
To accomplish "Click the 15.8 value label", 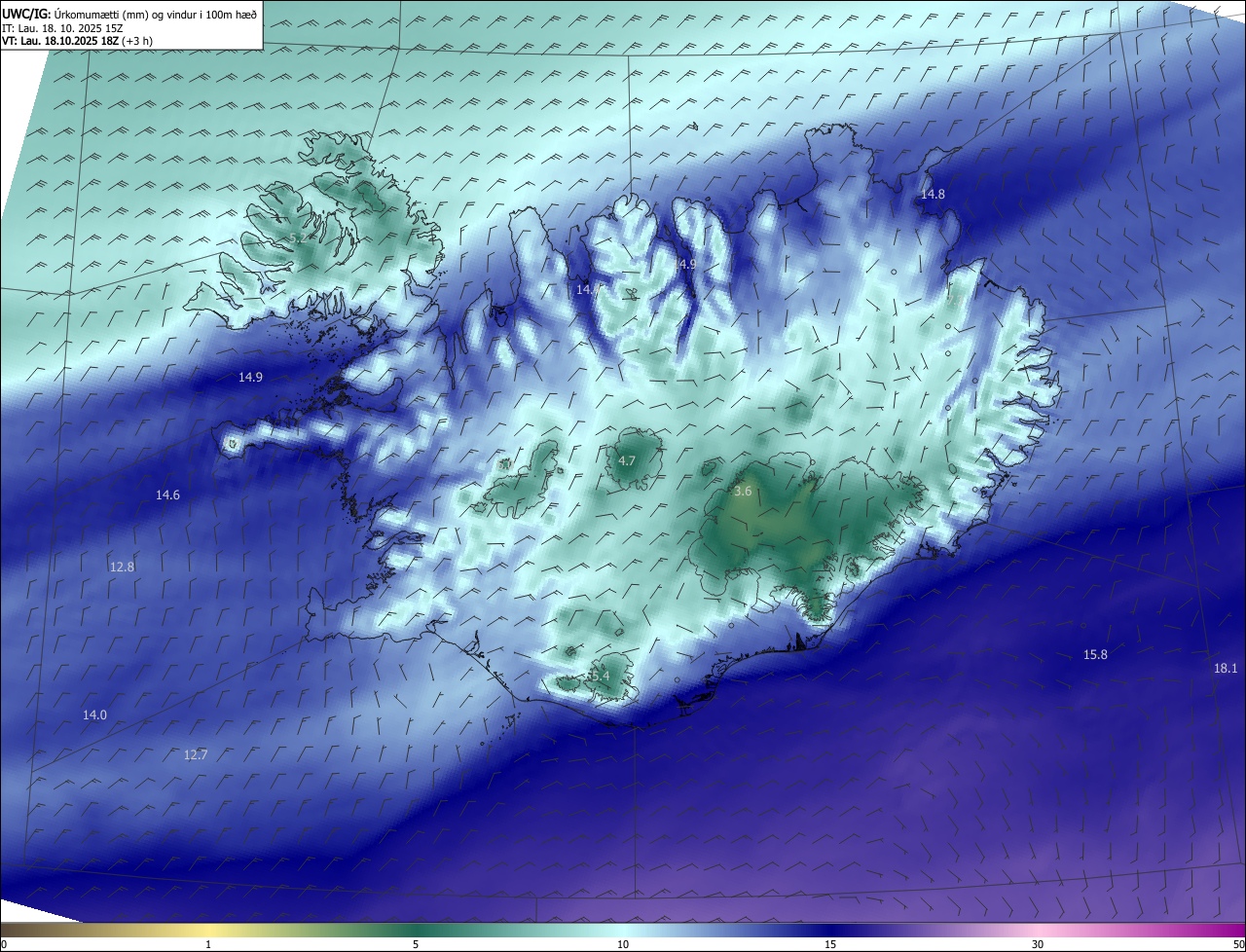I will (1095, 654).
